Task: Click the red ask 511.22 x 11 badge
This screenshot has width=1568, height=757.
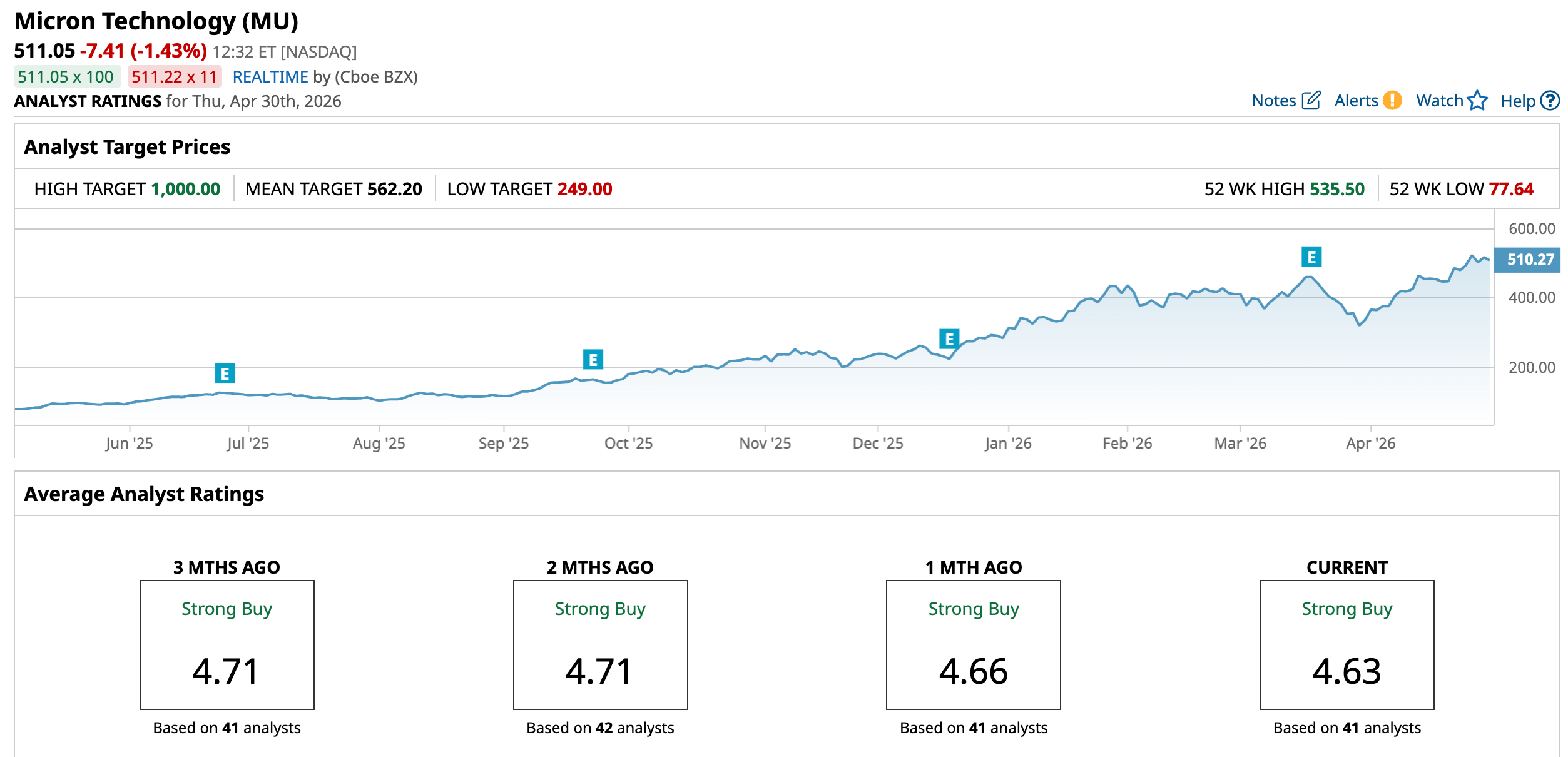Action: (x=175, y=77)
